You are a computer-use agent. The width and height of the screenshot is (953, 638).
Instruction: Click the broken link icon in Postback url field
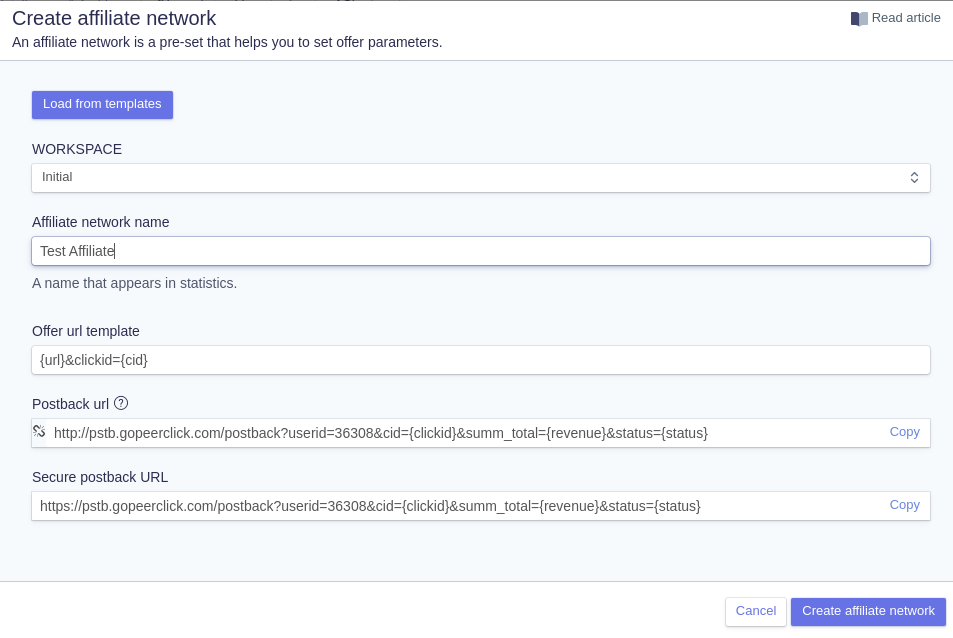[40, 431]
